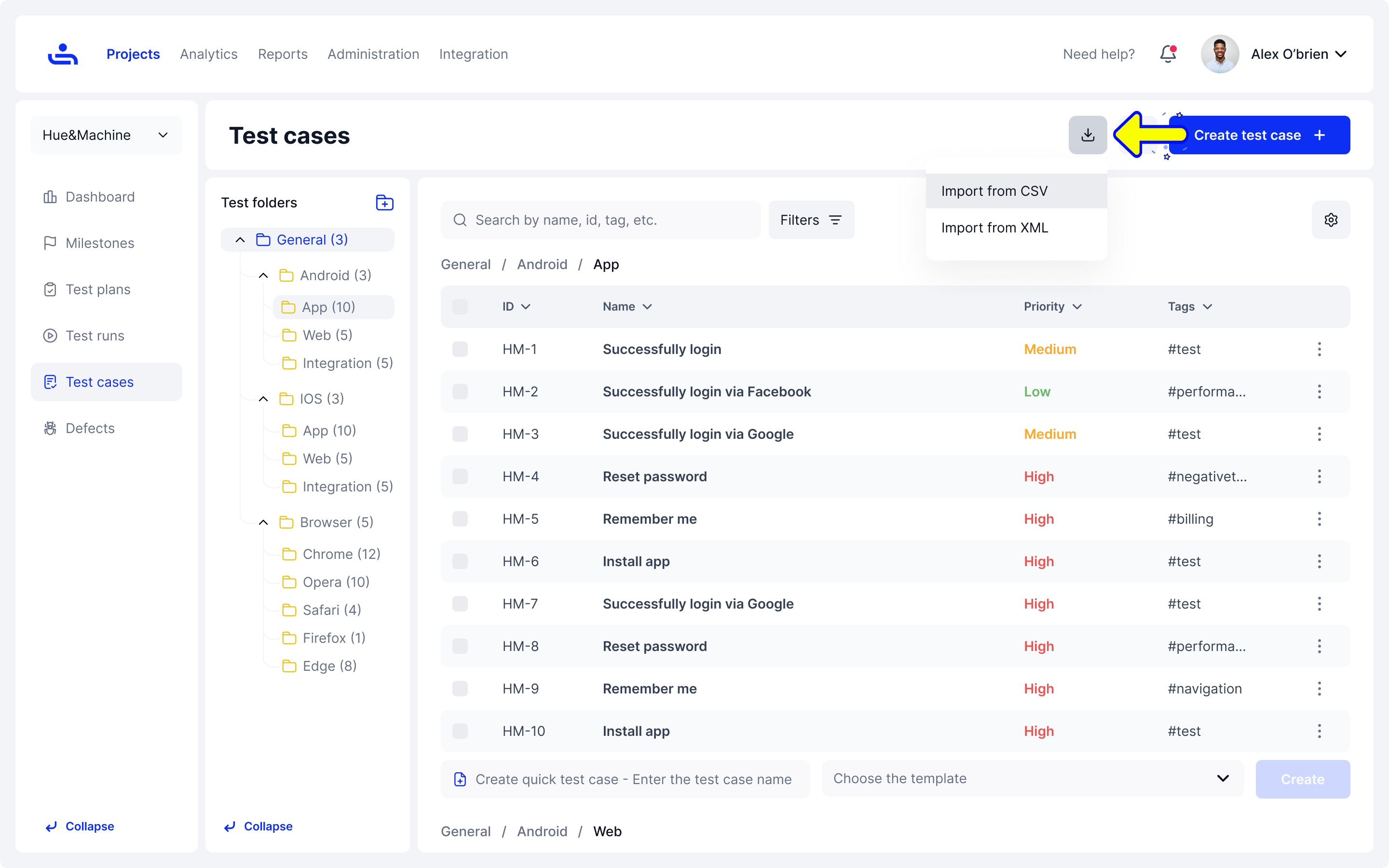Click the import download icon button
The width and height of the screenshot is (1389, 868).
[x=1087, y=135]
